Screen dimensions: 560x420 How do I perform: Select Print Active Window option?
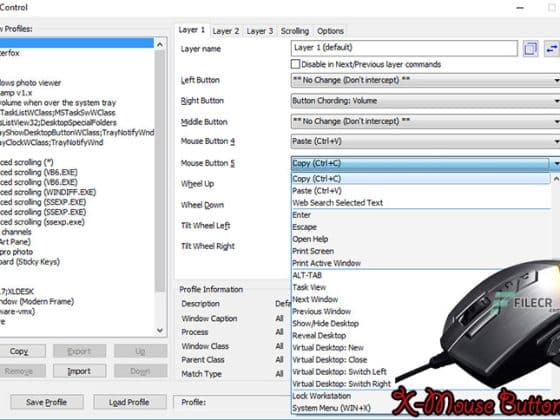421,263
